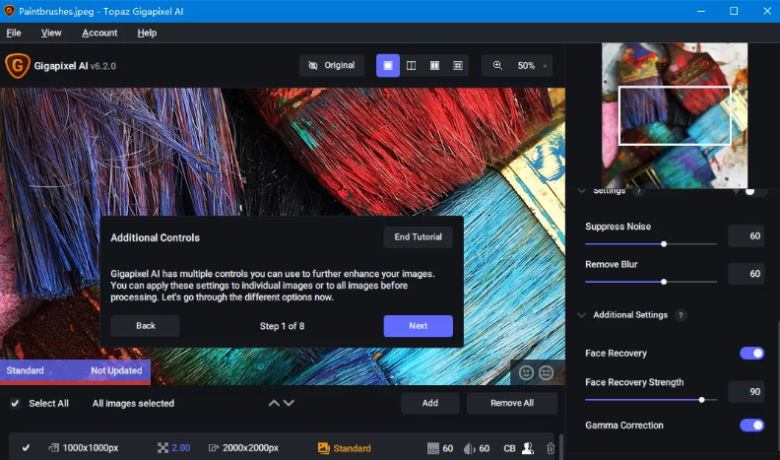Open the Account menu

(99, 33)
